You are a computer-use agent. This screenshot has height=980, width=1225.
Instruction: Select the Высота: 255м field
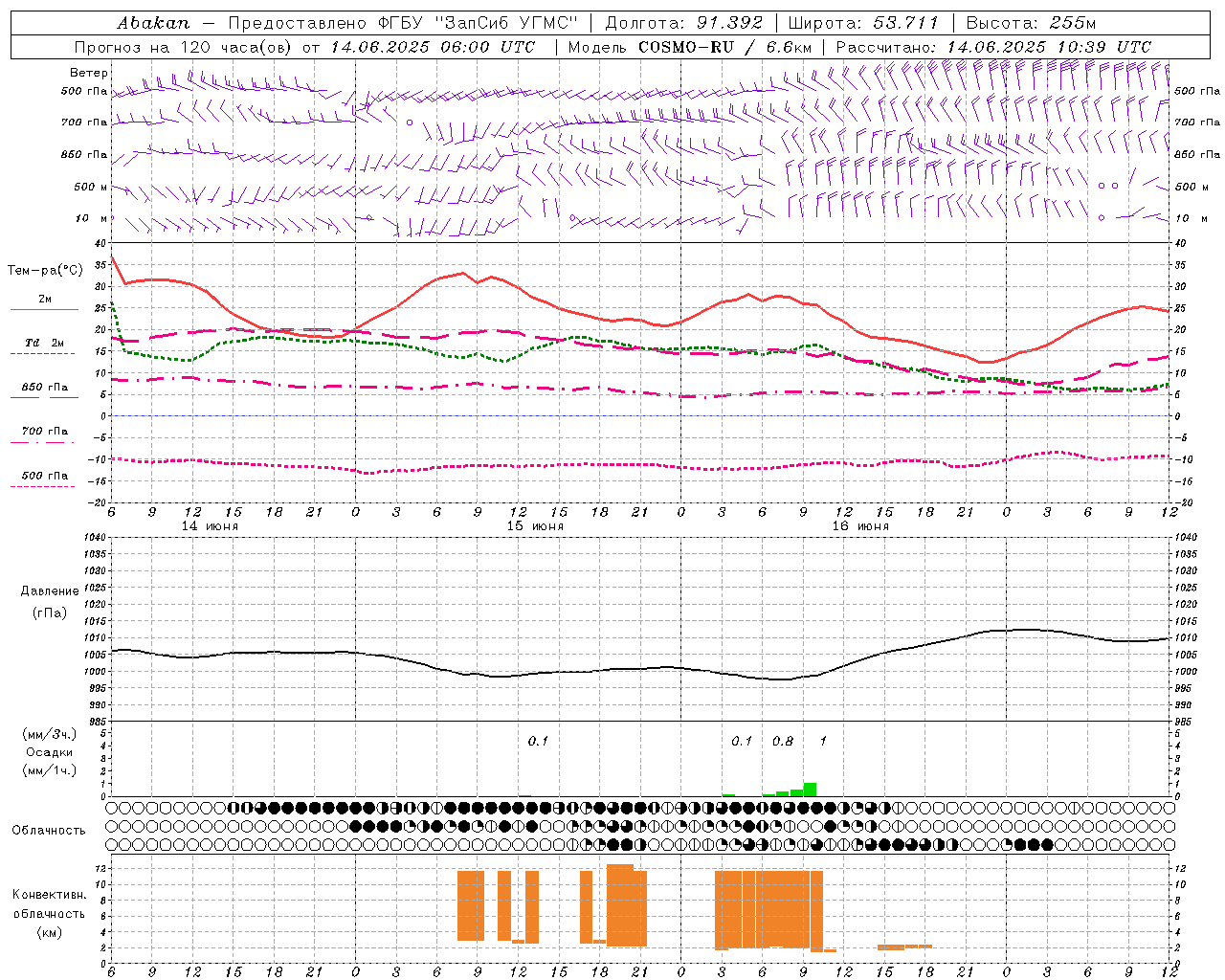[1031, 23]
